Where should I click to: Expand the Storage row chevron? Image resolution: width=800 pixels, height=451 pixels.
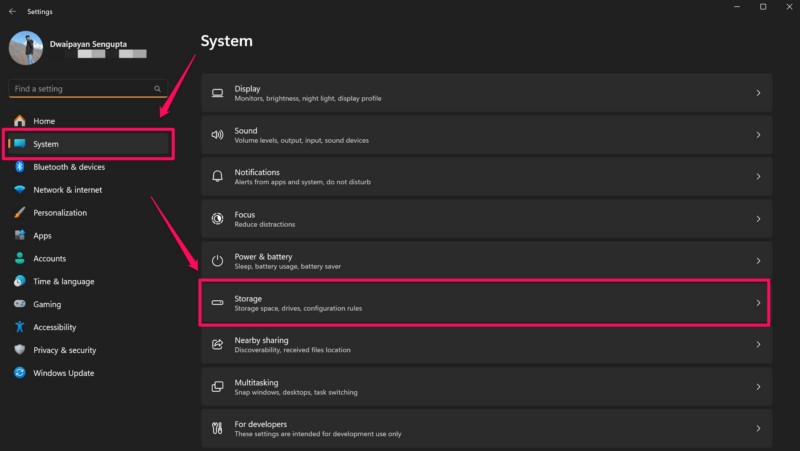coord(758,303)
